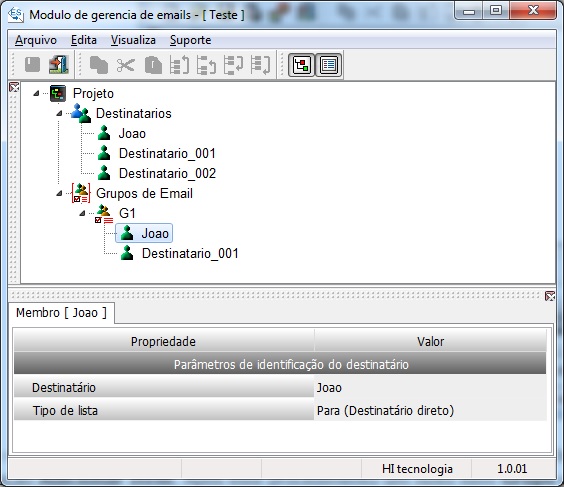
Task: Toggle the project tree view button
Action: tap(301, 65)
